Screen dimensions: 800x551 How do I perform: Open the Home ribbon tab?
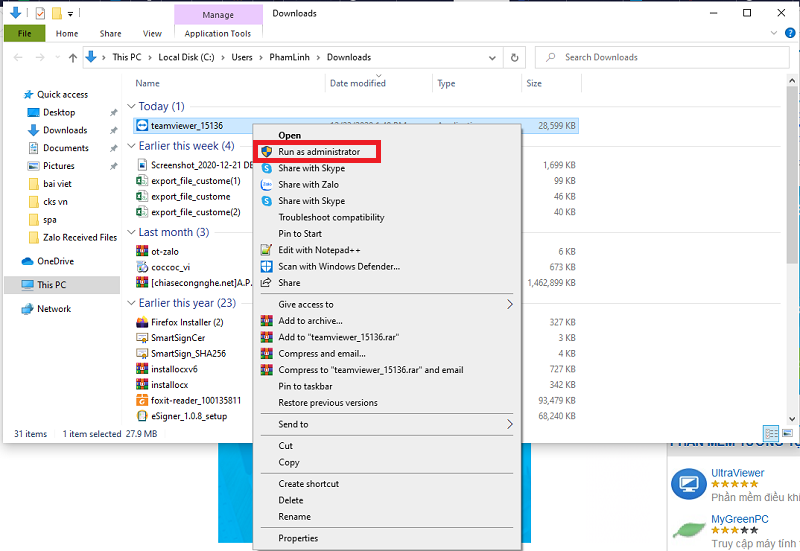point(67,34)
